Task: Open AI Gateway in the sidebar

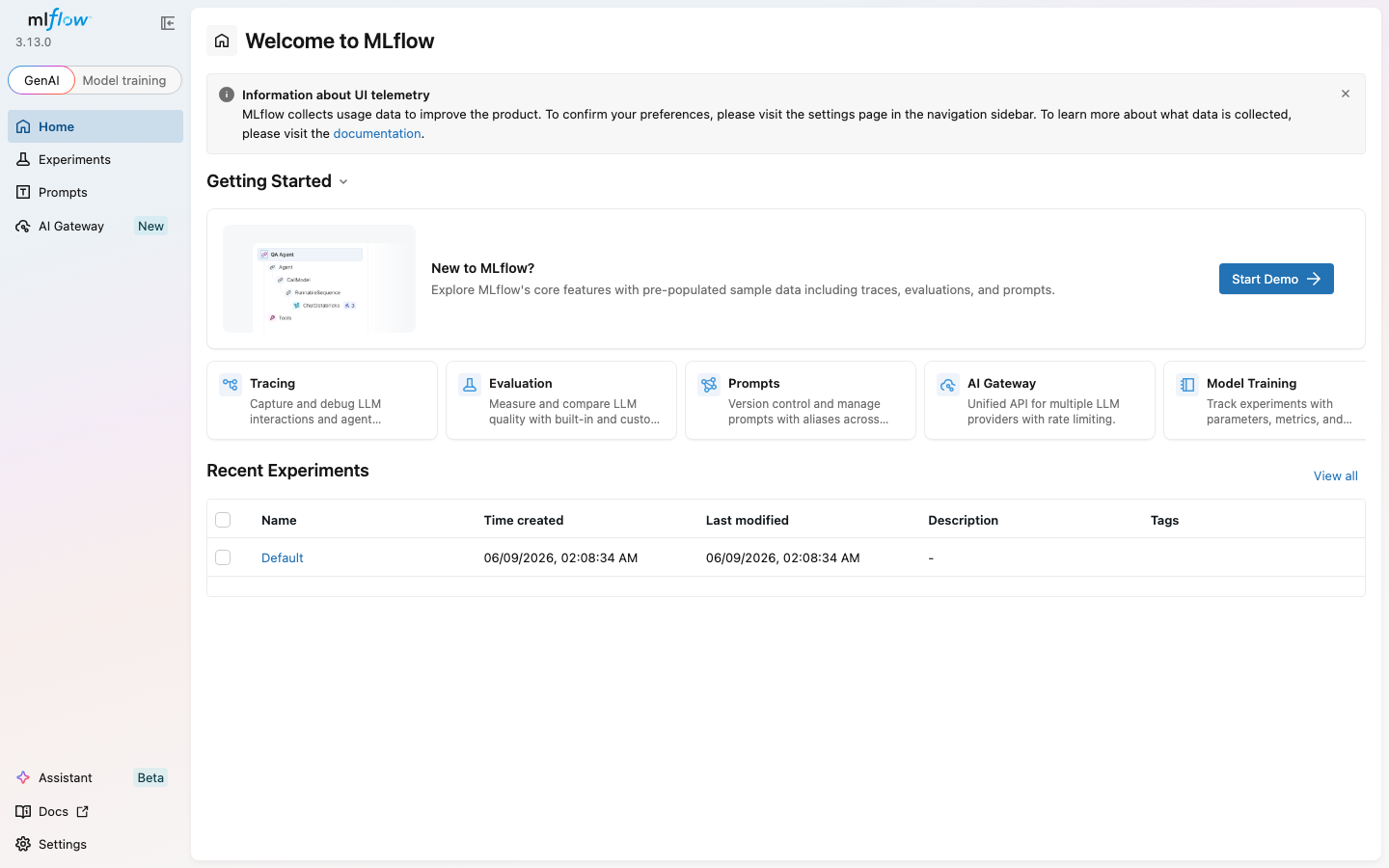Action: (95, 226)
